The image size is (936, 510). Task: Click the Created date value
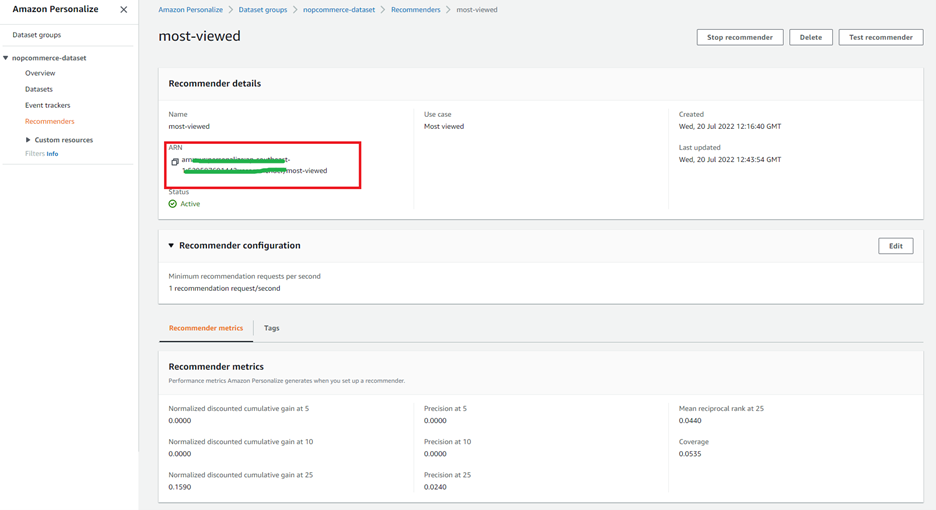pos(729,126)
